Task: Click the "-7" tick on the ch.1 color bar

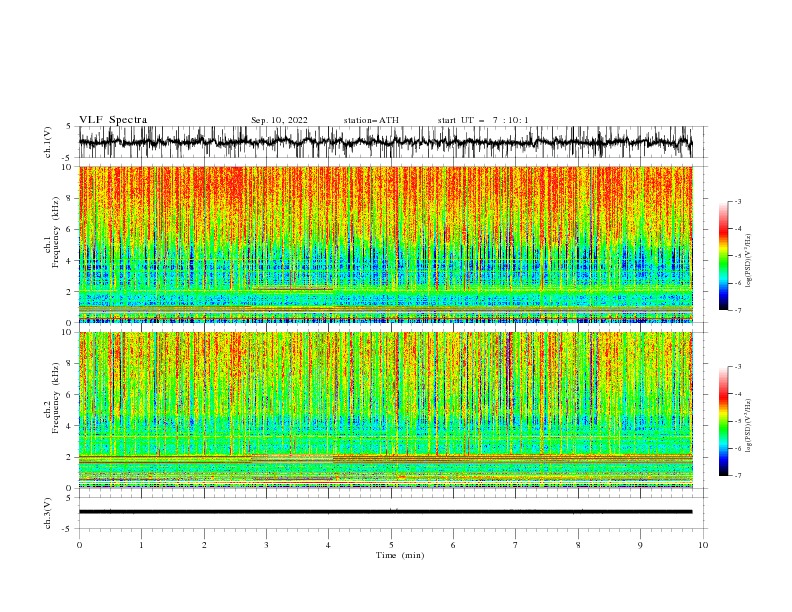Action: pos(737,310)
